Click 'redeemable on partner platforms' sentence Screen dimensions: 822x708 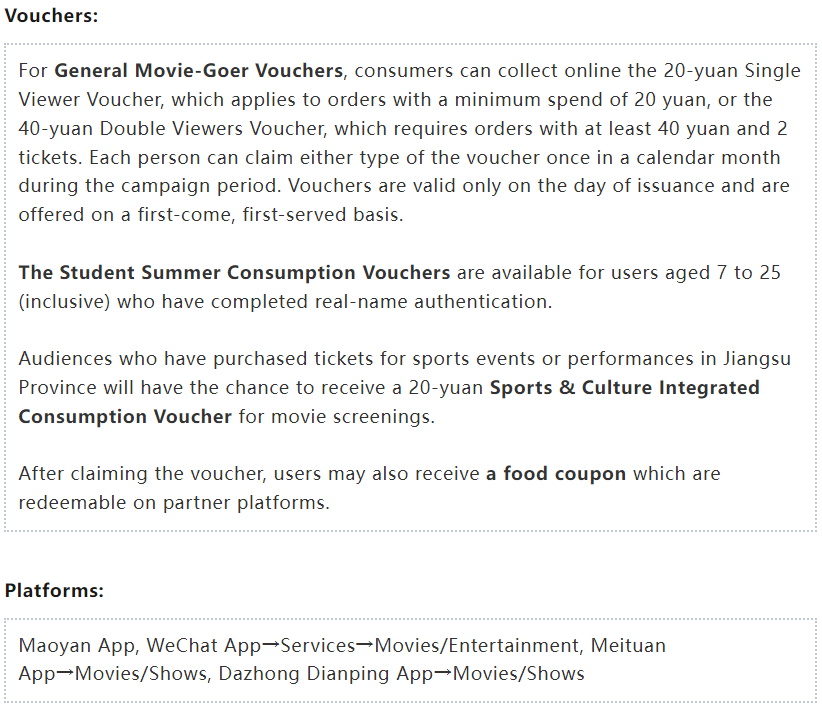point(174,503)
